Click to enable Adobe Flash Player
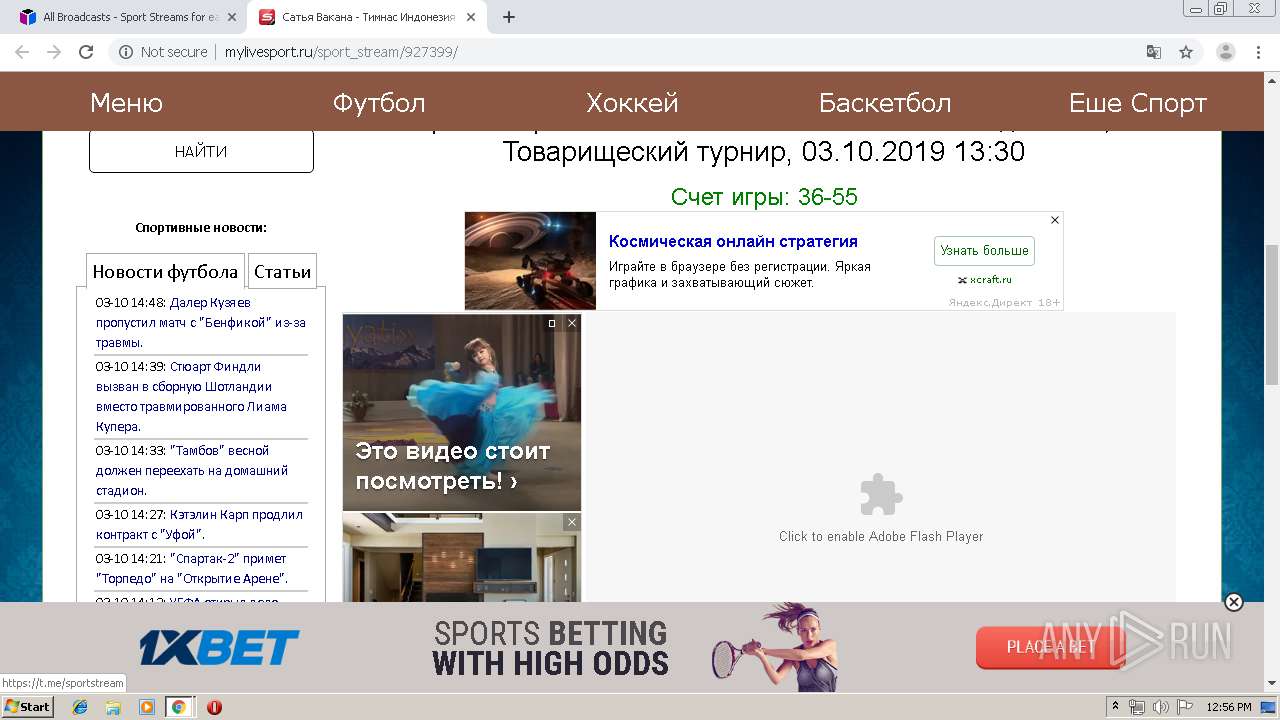This screenshot has height=720, width=1280. pyautogui.click(x=881, y=536)
